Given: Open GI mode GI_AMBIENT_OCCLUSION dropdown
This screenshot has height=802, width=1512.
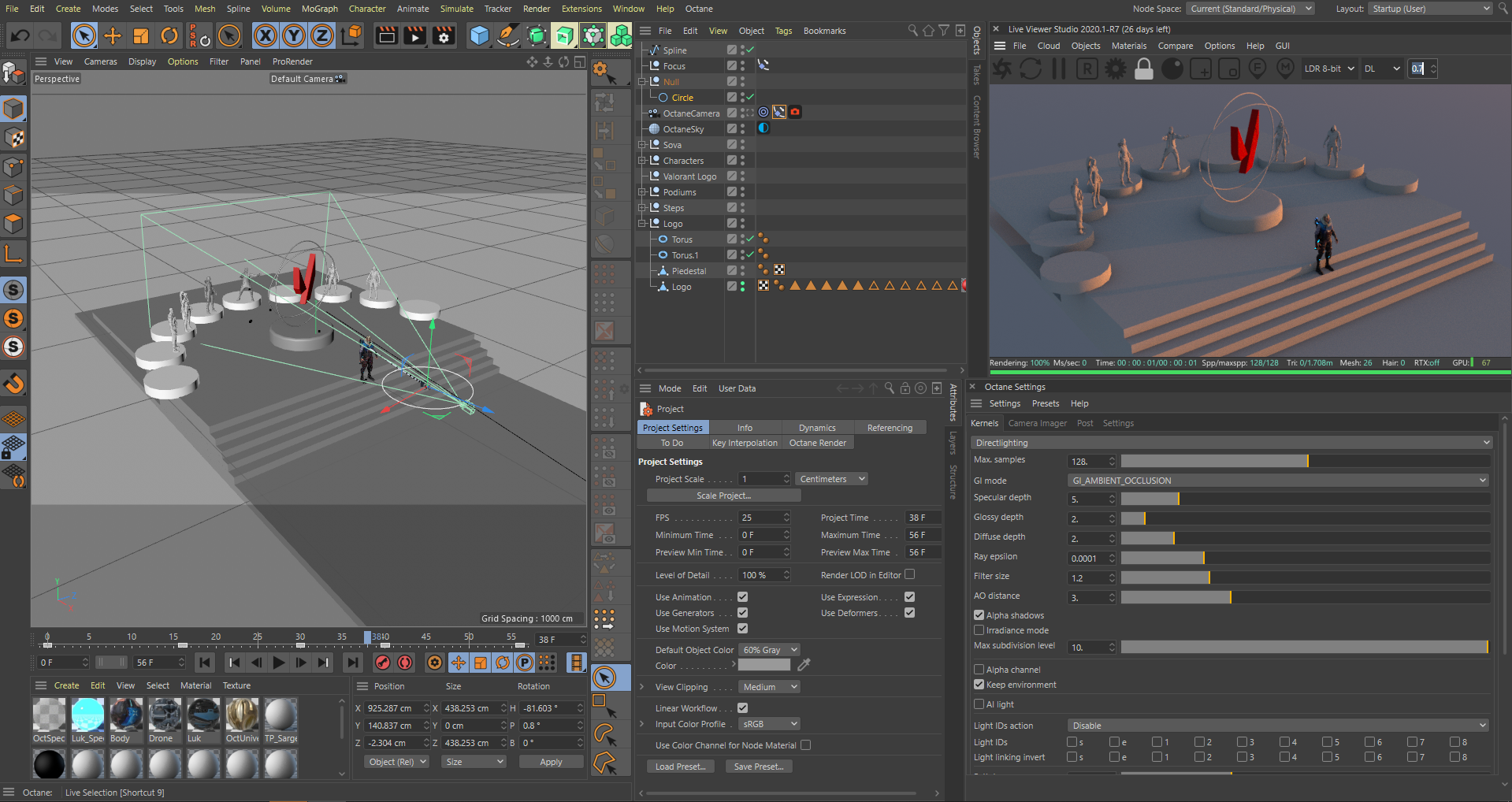Looking at the screenshot, I should 1278,481.
